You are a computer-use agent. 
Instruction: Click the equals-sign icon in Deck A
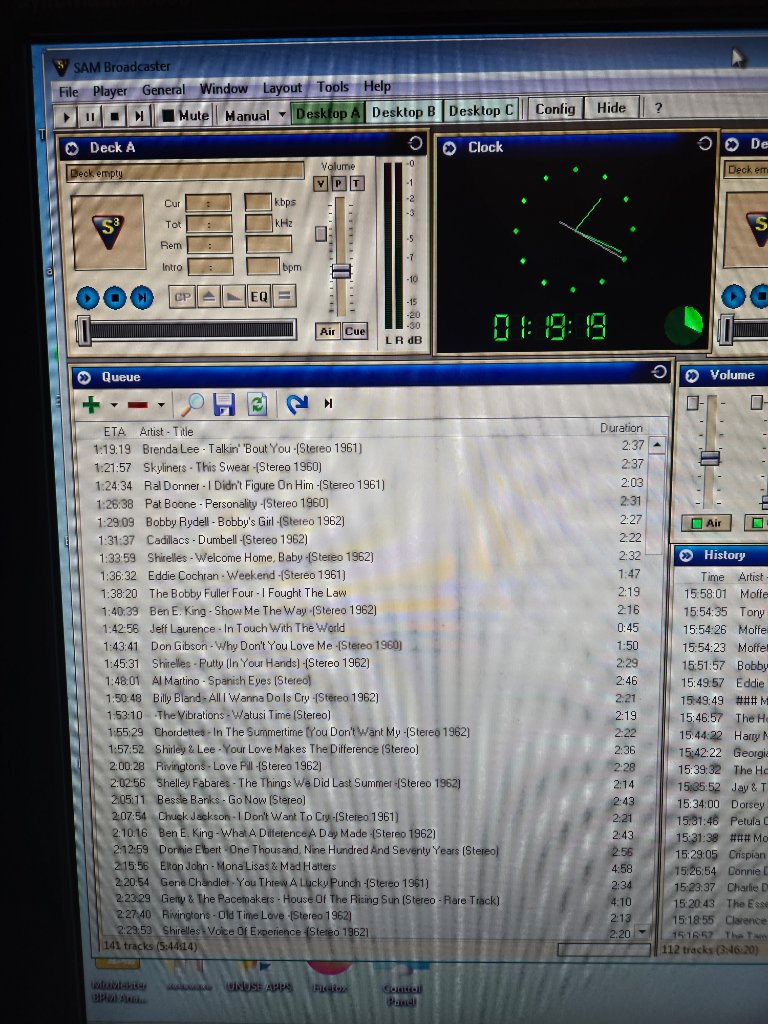point(284,296)
